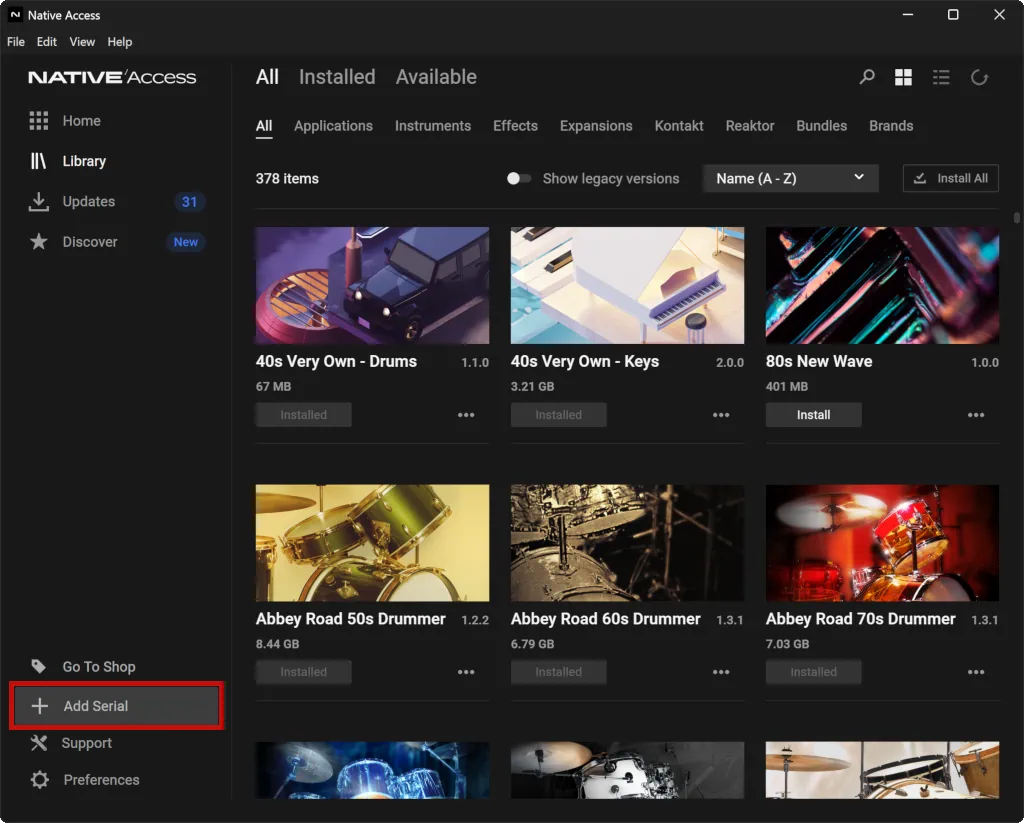Click the Go To Shop tag icon
The height and width of the screenshot is (823, 1024).
point(39,666)
